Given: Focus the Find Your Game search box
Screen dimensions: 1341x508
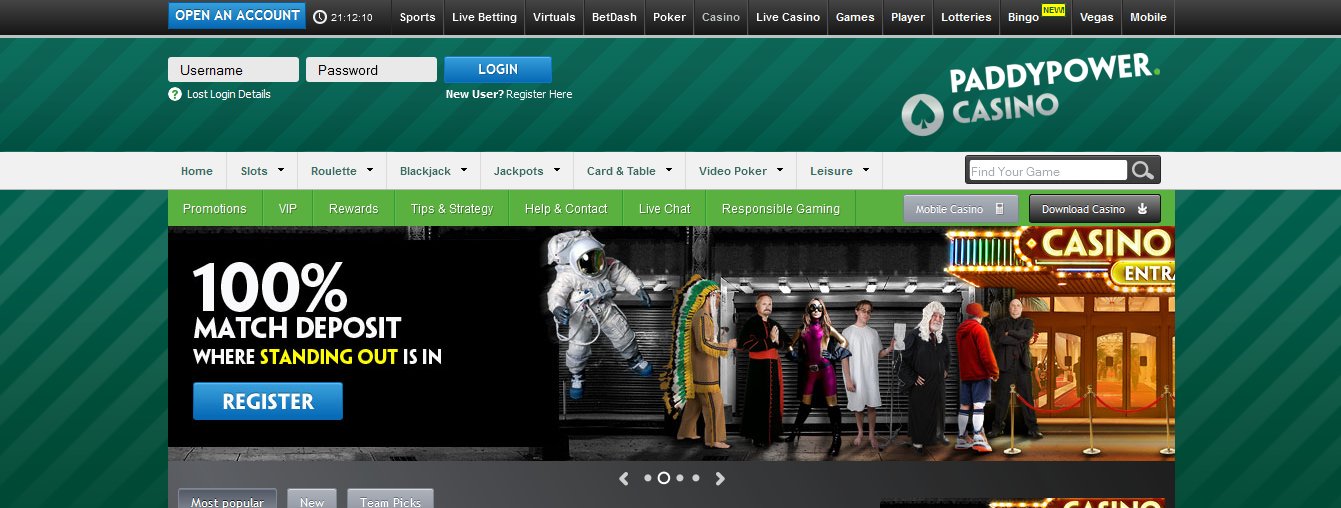Looking at the screenshot, I should click(x=1048, y=171).
